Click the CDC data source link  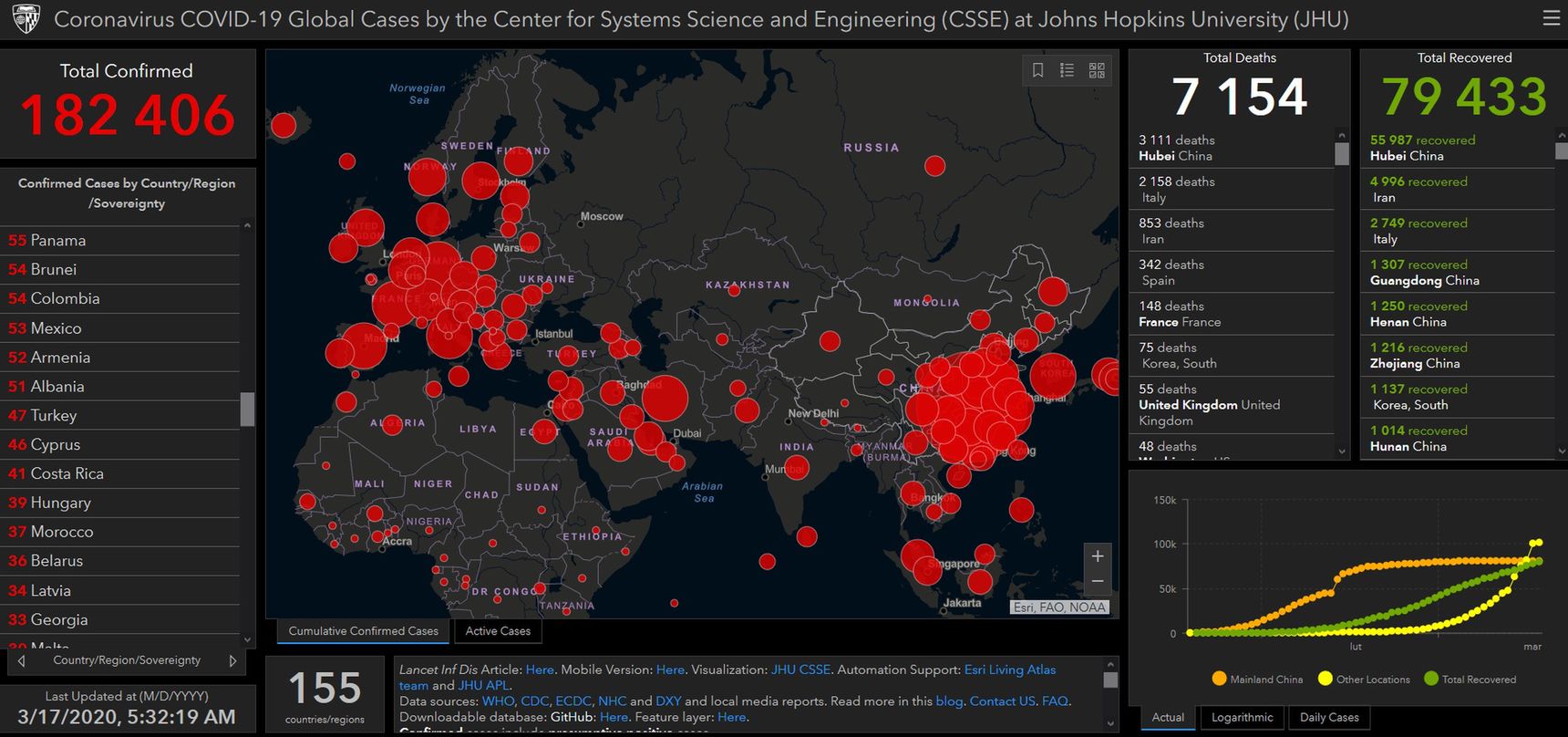(534, 701)
